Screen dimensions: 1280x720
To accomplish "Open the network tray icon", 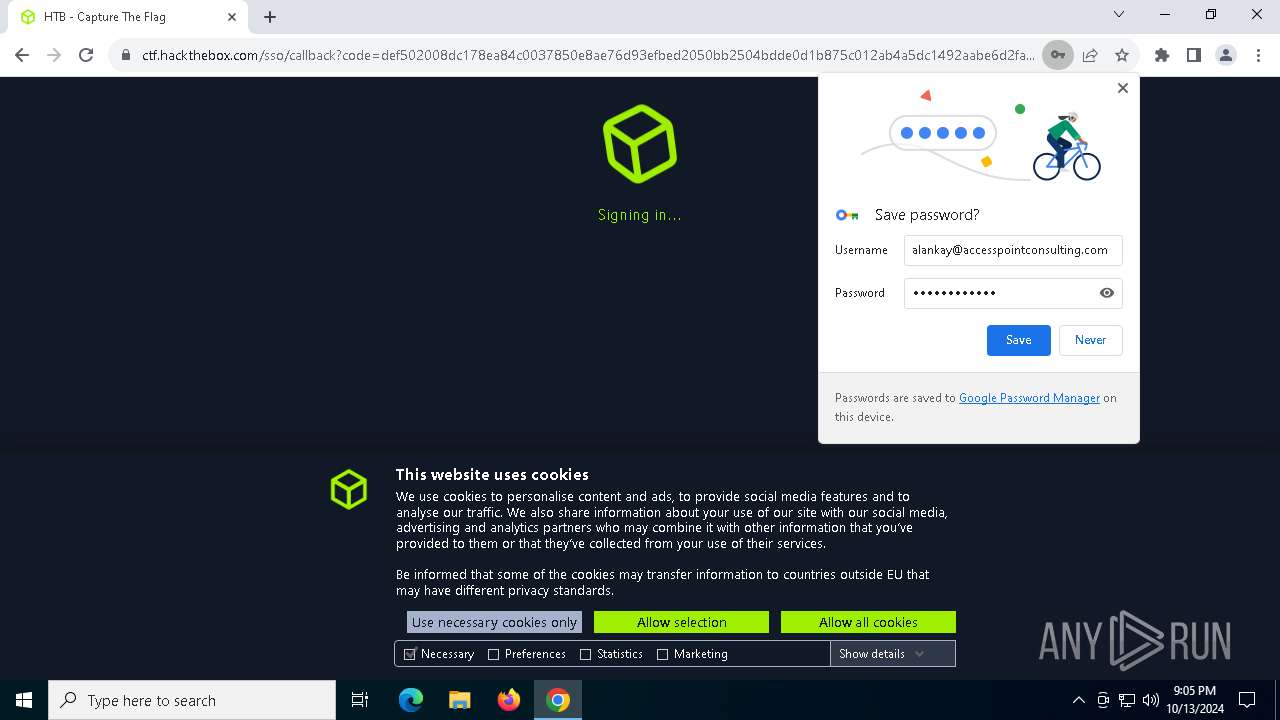I will coord(1127,700).
